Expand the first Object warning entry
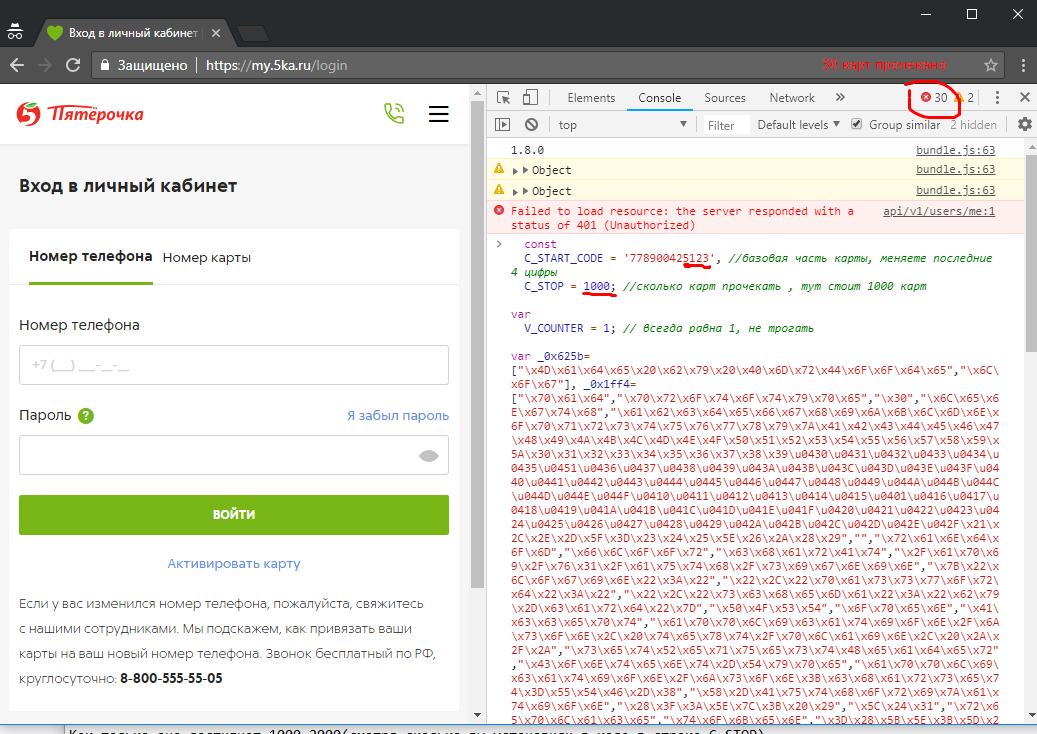The width and height of the screenshot is (1037, 734). pos(515,171)
